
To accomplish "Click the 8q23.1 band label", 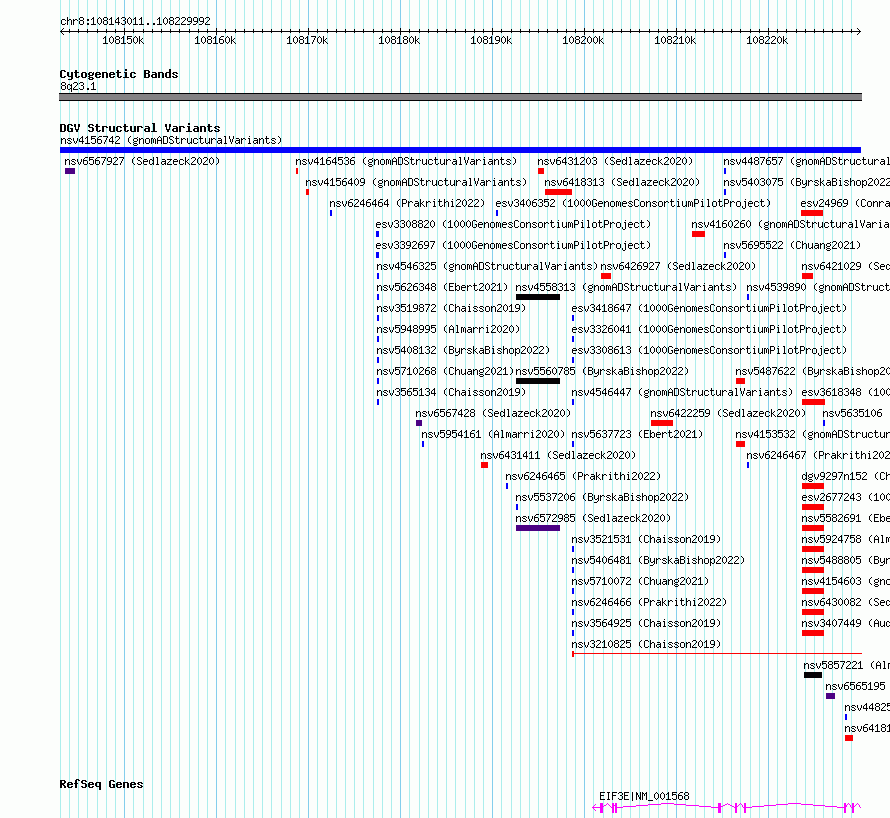I will tap(78, 86).
